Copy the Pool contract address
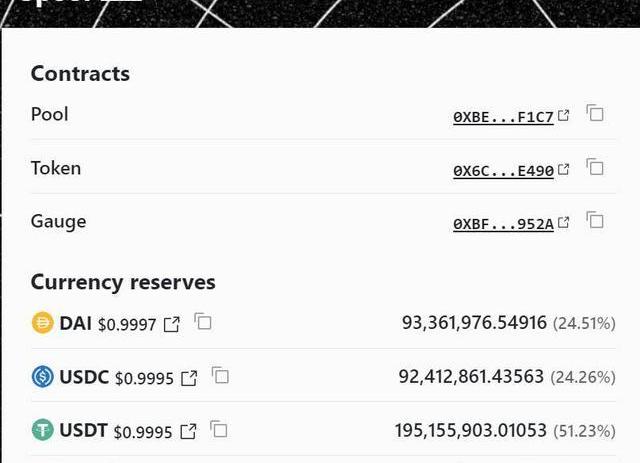The image size is (640, 463). tap(595, 114)
